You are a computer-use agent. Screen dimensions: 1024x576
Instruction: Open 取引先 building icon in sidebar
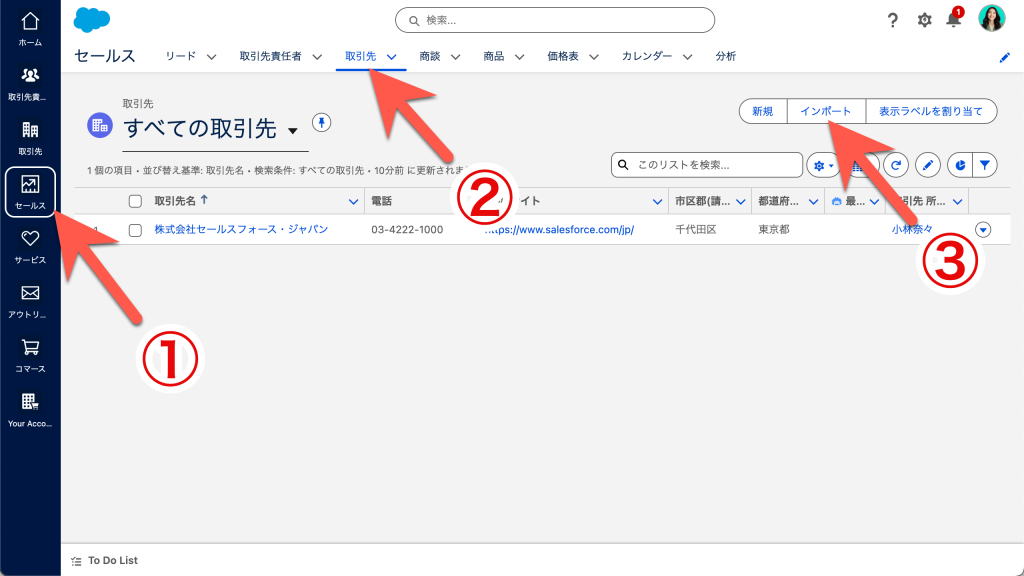[30, 138]
